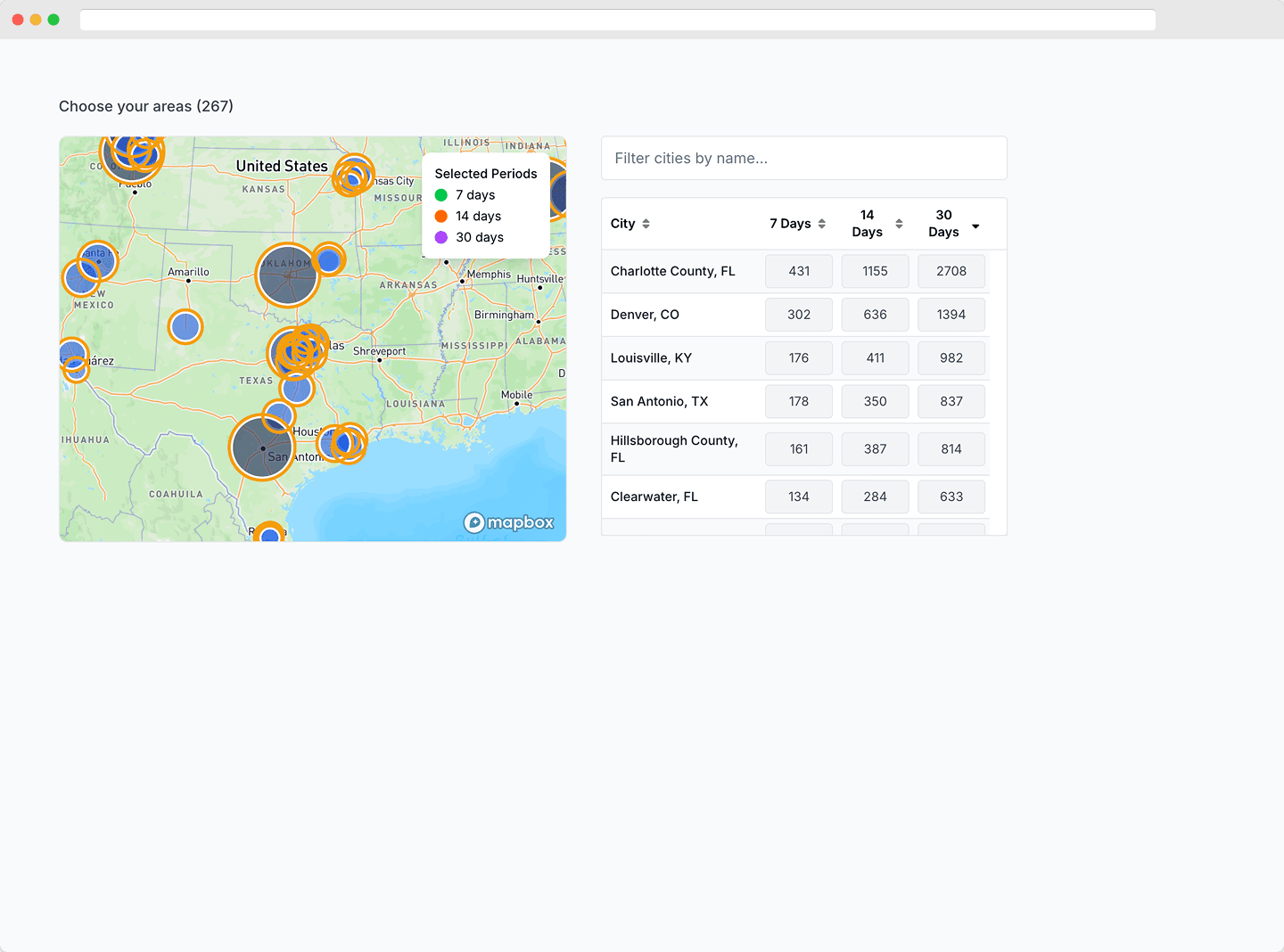Click the Mapbox logo on map
Screen dimensions: 1284x952
[509, 522]
